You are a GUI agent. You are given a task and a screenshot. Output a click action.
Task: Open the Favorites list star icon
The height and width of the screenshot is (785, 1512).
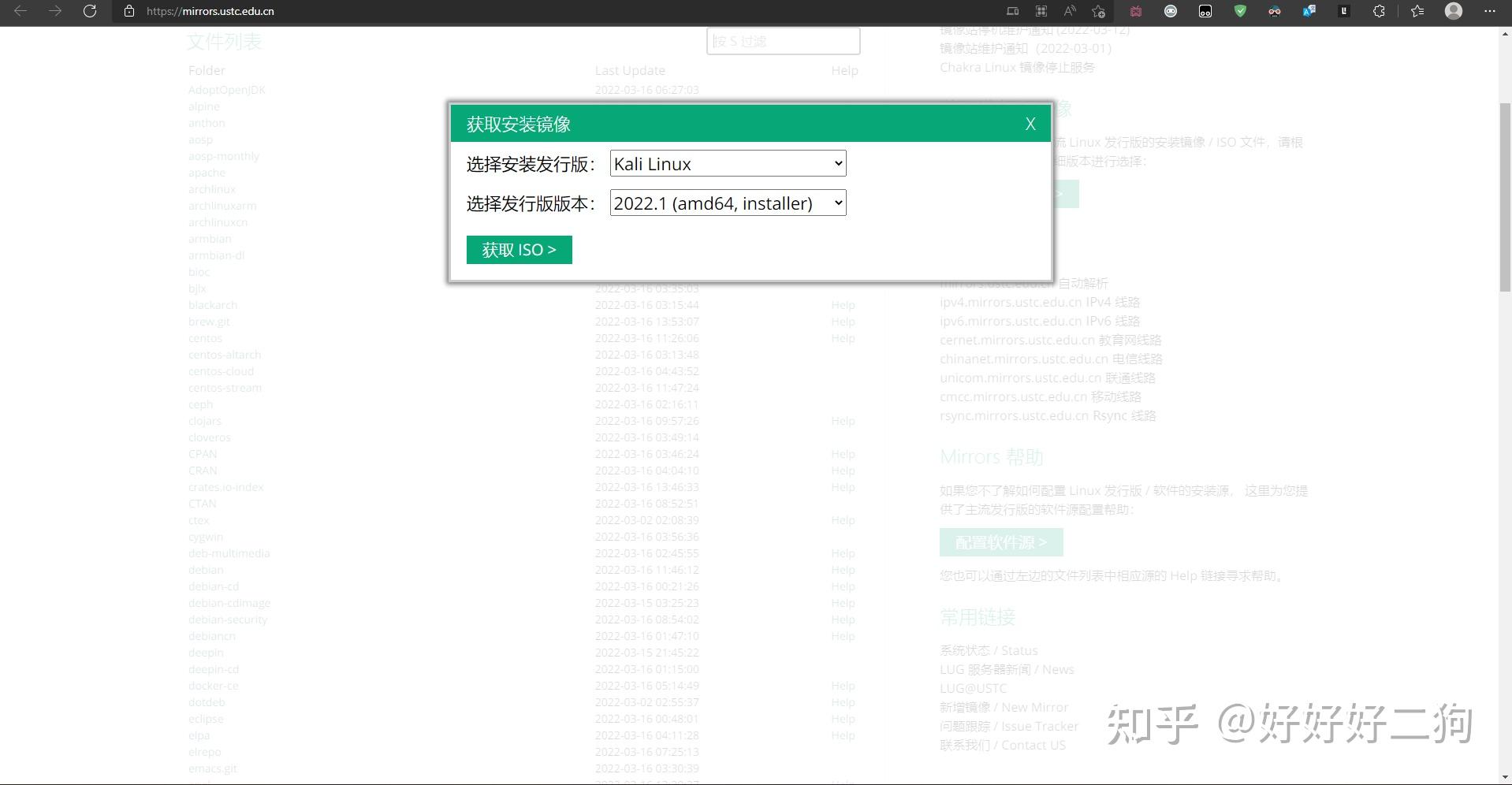[x=1417, y=11]
